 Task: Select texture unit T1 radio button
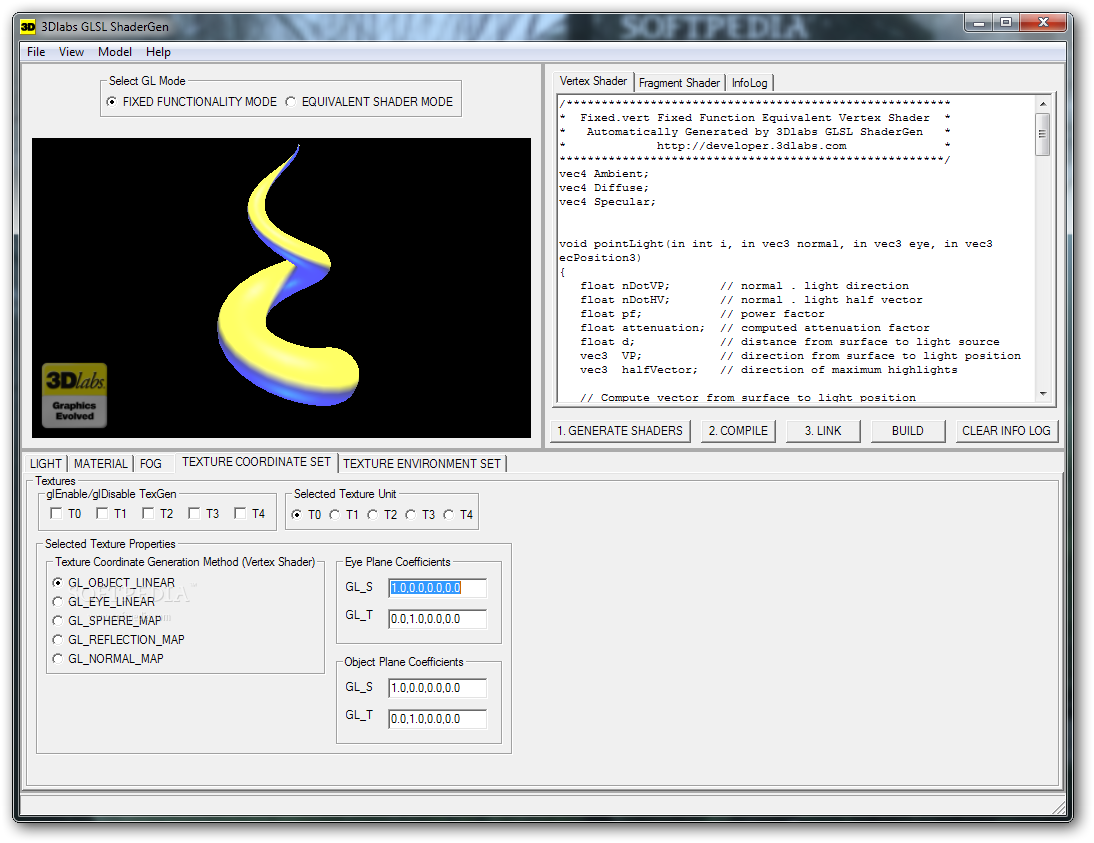click(x=335, y=515)
